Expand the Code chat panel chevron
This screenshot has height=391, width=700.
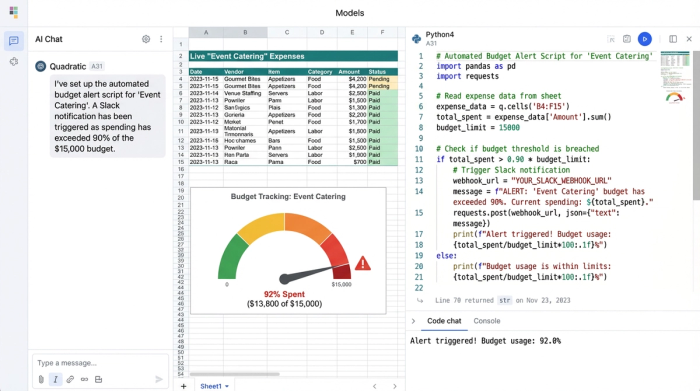pos(413,321)
